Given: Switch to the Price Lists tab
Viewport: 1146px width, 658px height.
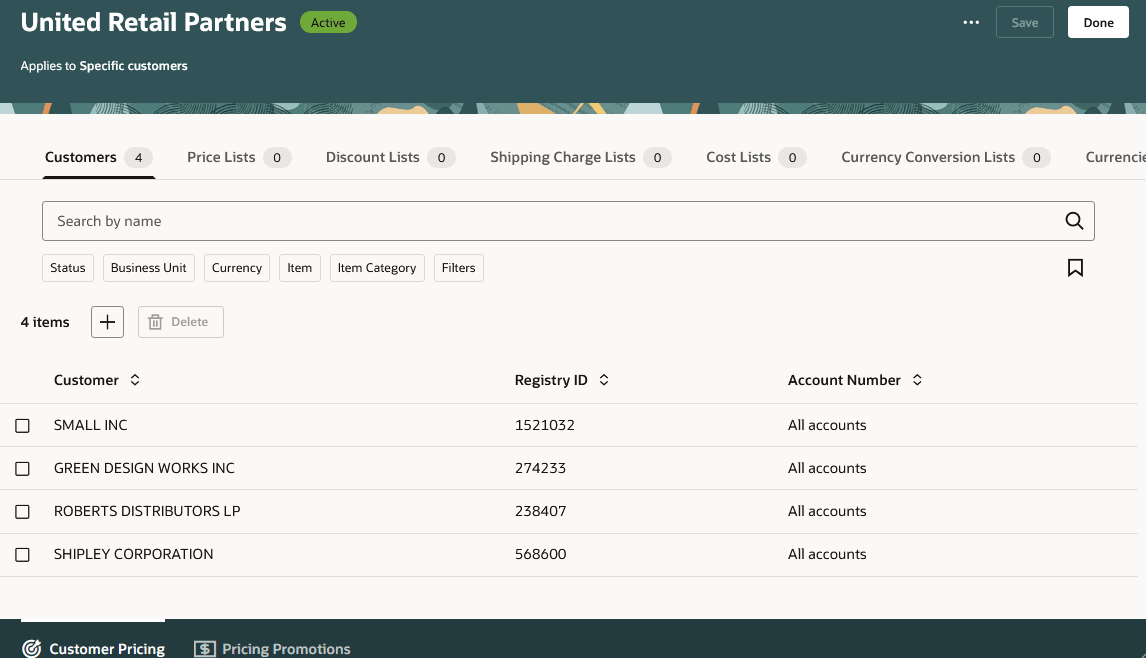Looking at the screenshot, I should coord(239,157).
